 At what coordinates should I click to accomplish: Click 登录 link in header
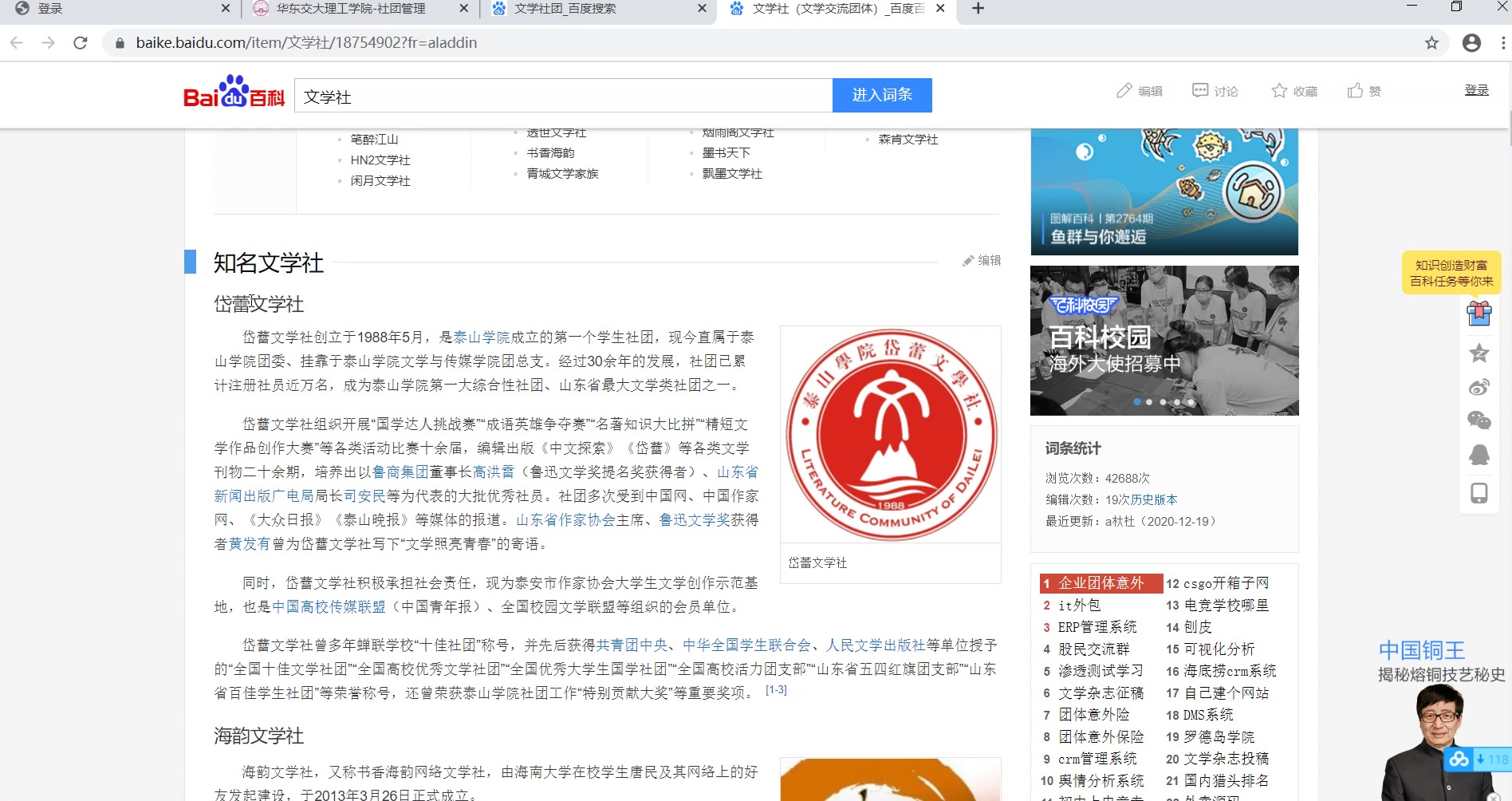click(1476, 90)
